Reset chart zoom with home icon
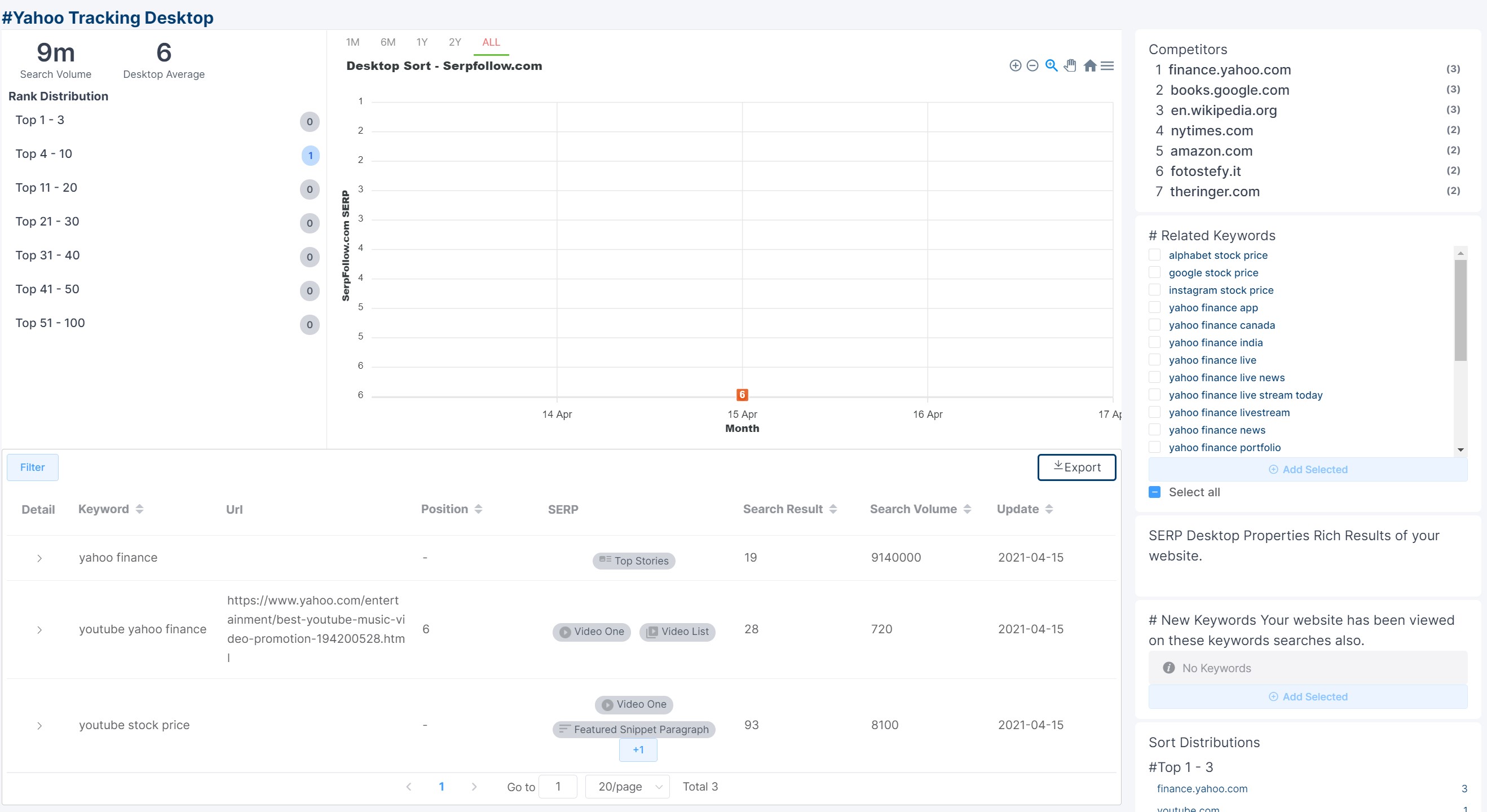 click(x=1090, y=66)
